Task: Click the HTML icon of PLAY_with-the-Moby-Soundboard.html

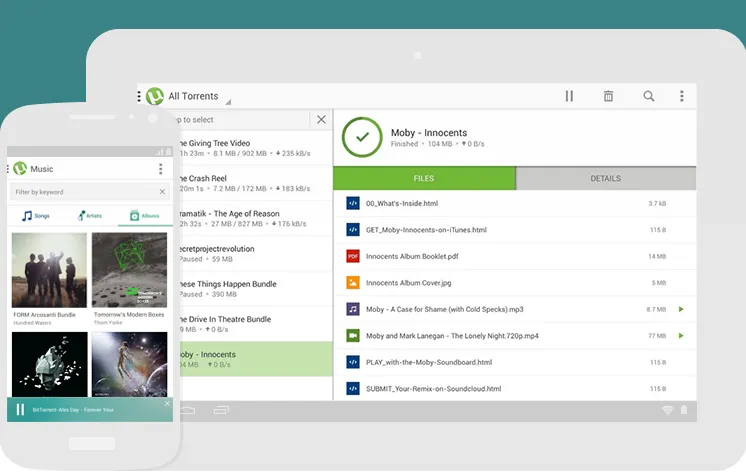Action: 353,362
